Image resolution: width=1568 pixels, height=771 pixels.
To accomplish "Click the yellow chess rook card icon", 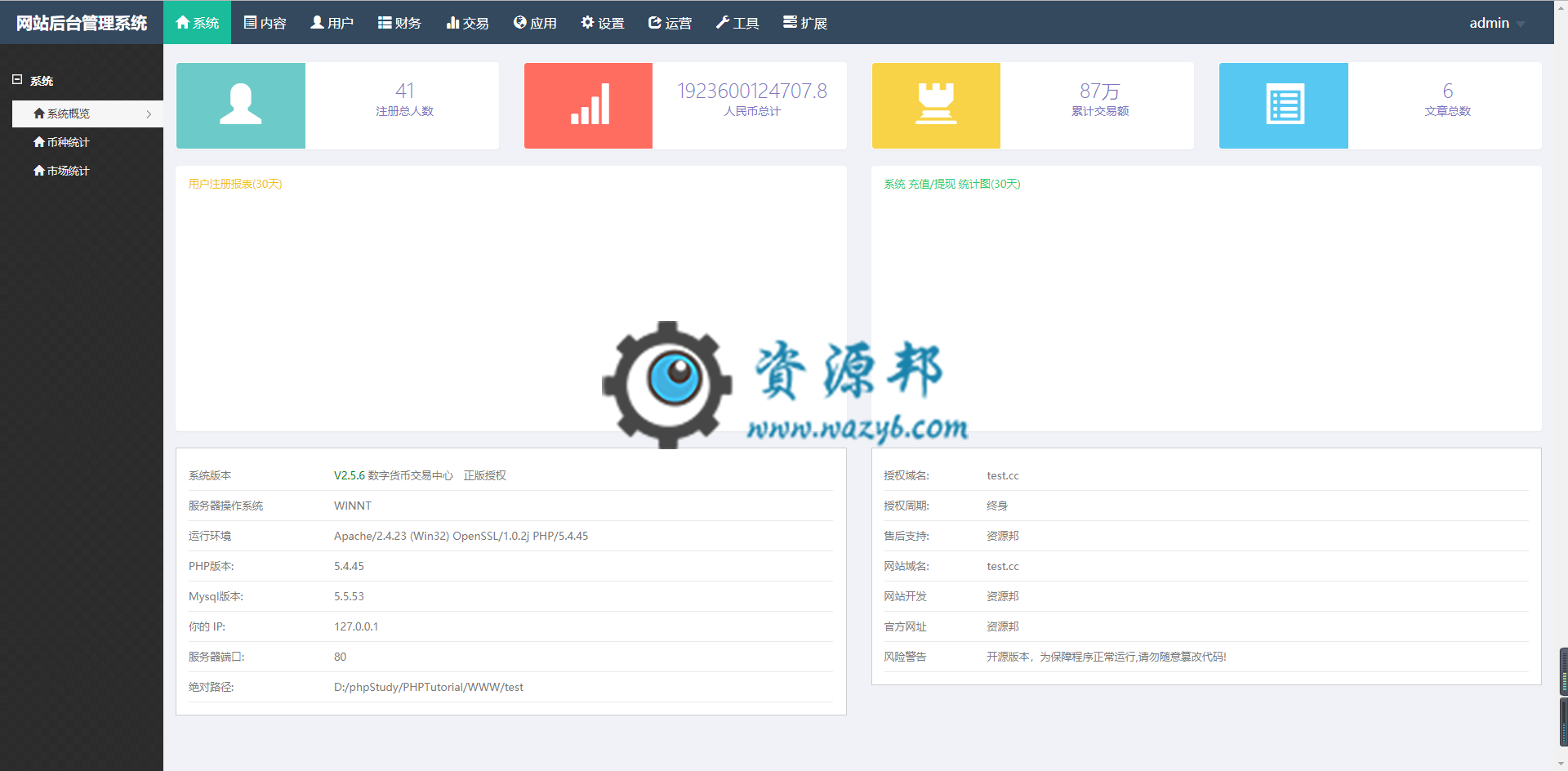I will click(x=936, y=105).
